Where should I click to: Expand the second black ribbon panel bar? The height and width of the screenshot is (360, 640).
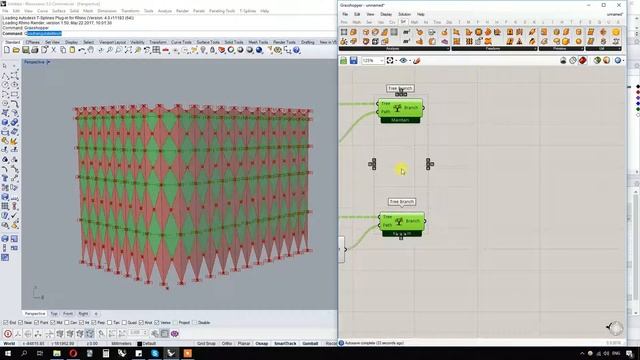[x=494, y=49]
